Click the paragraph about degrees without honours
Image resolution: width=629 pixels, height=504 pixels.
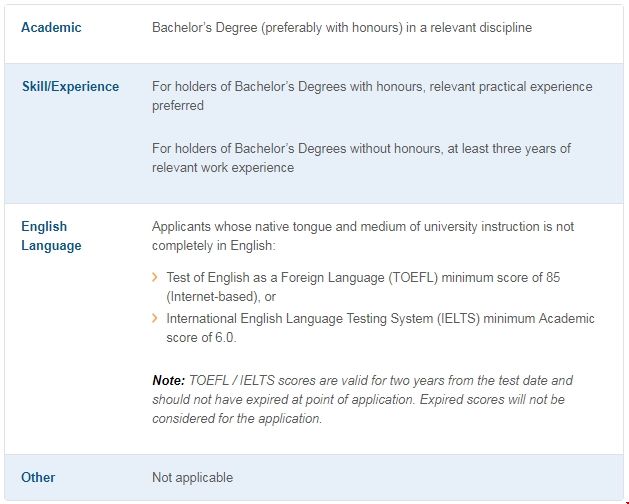(x=361, y=158)
